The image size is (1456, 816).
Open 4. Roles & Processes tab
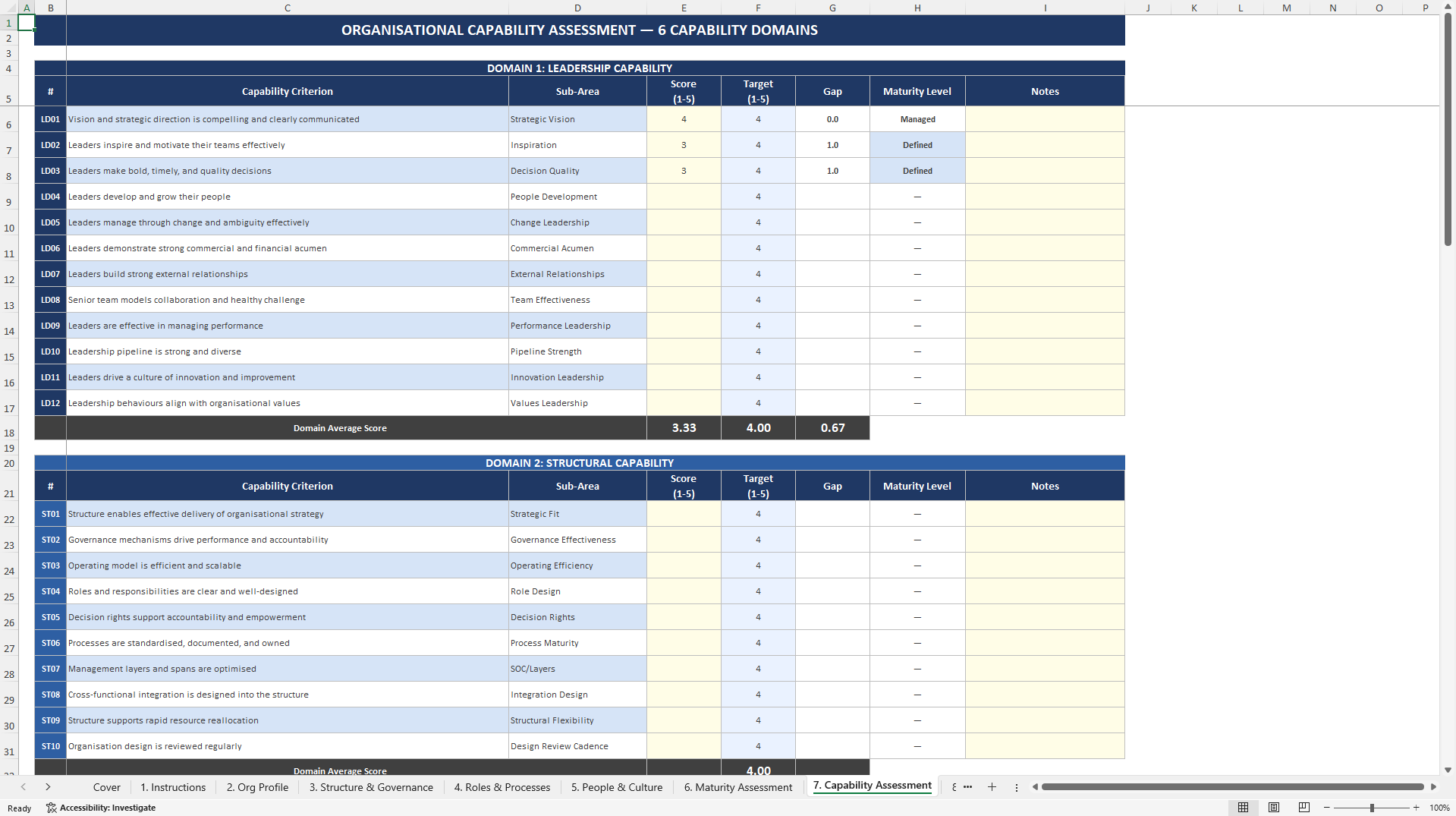coord(502,787)
